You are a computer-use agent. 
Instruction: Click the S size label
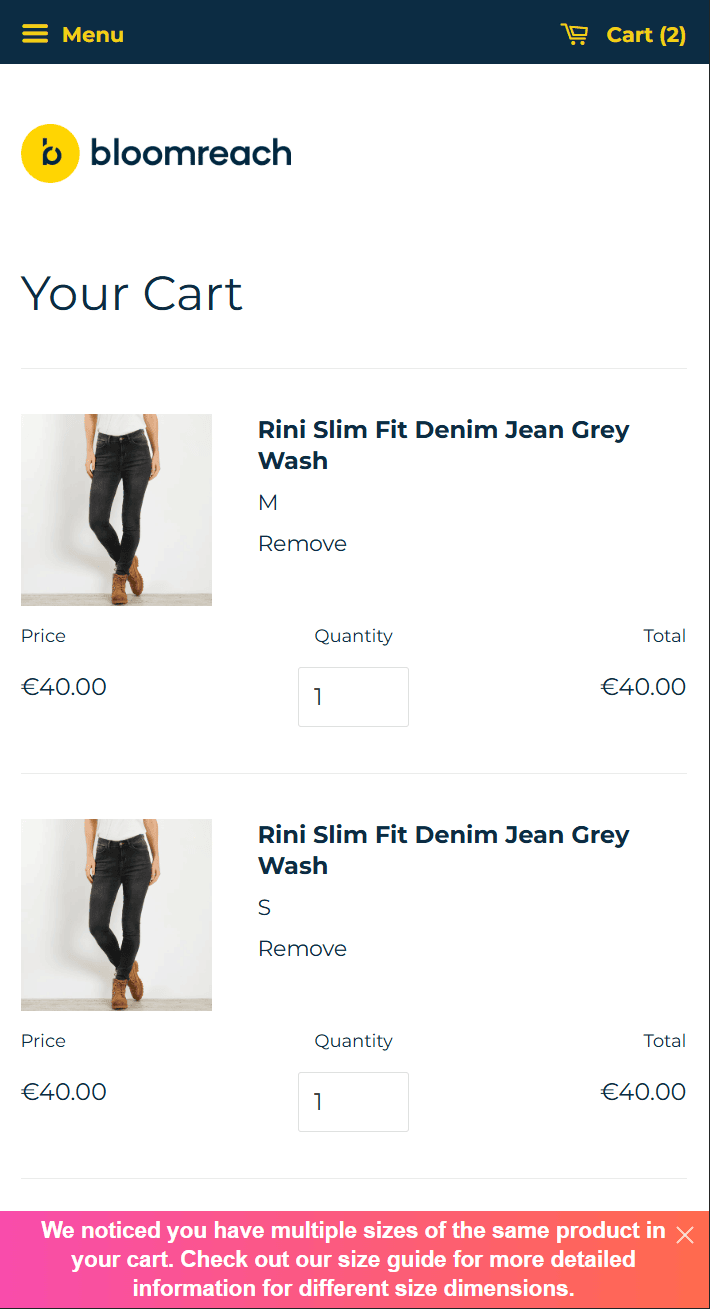point(265,908)
